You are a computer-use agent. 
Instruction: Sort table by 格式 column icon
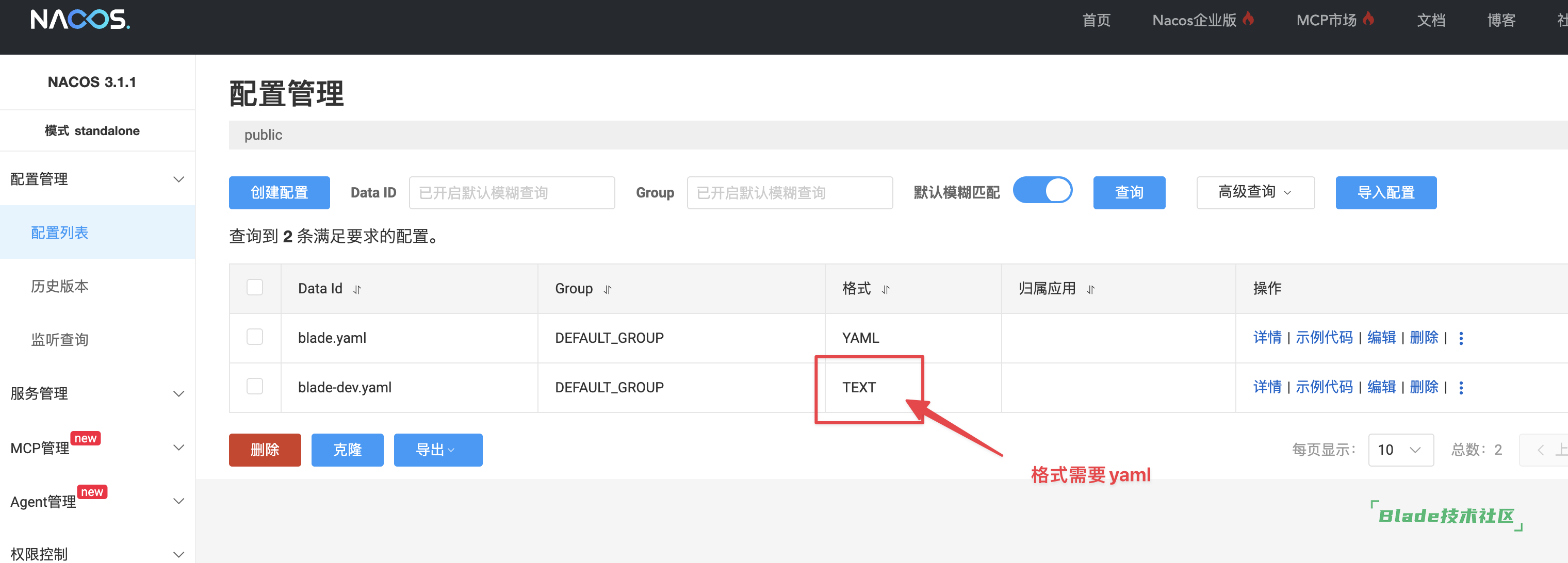tap(886, 290)
